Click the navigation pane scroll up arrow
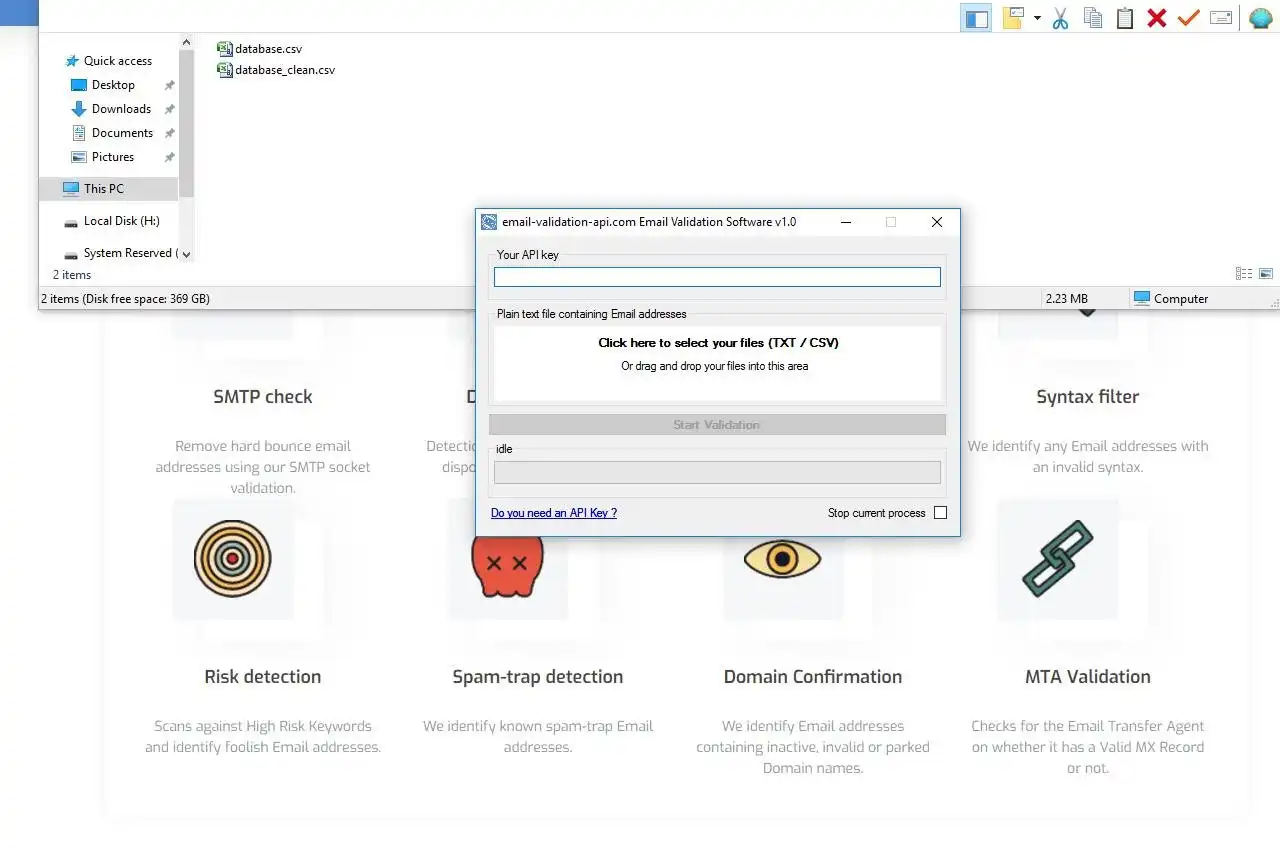 click(186, 42)
